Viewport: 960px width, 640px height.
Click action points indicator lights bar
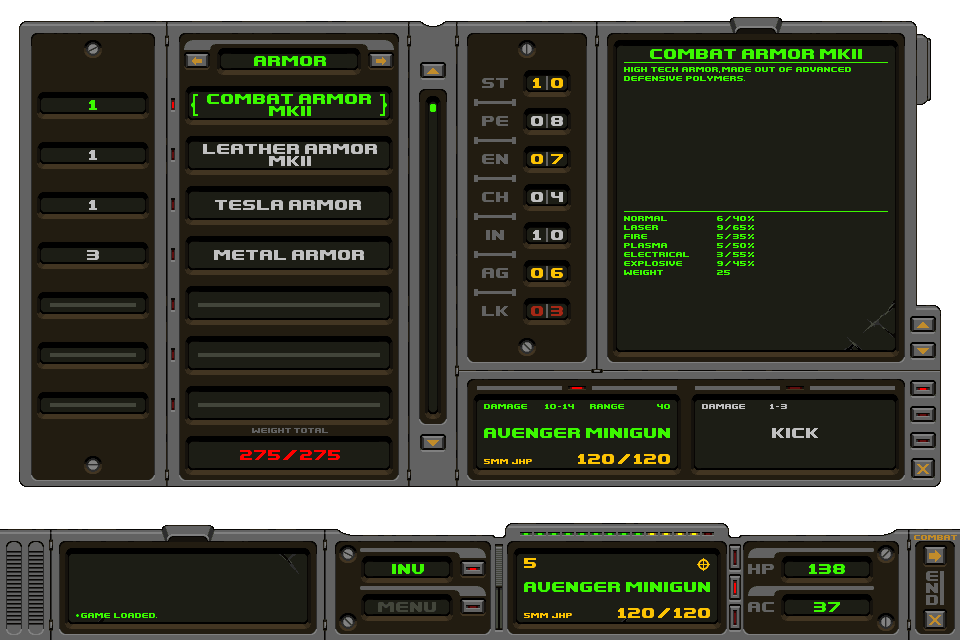pos(617,533)
